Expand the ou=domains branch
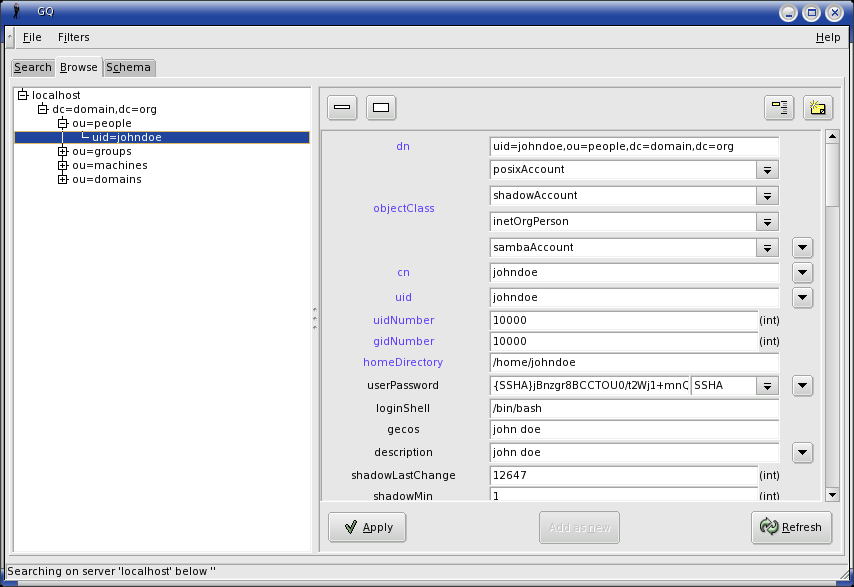This screenshot has height=587, width=854. pos(63,179)
